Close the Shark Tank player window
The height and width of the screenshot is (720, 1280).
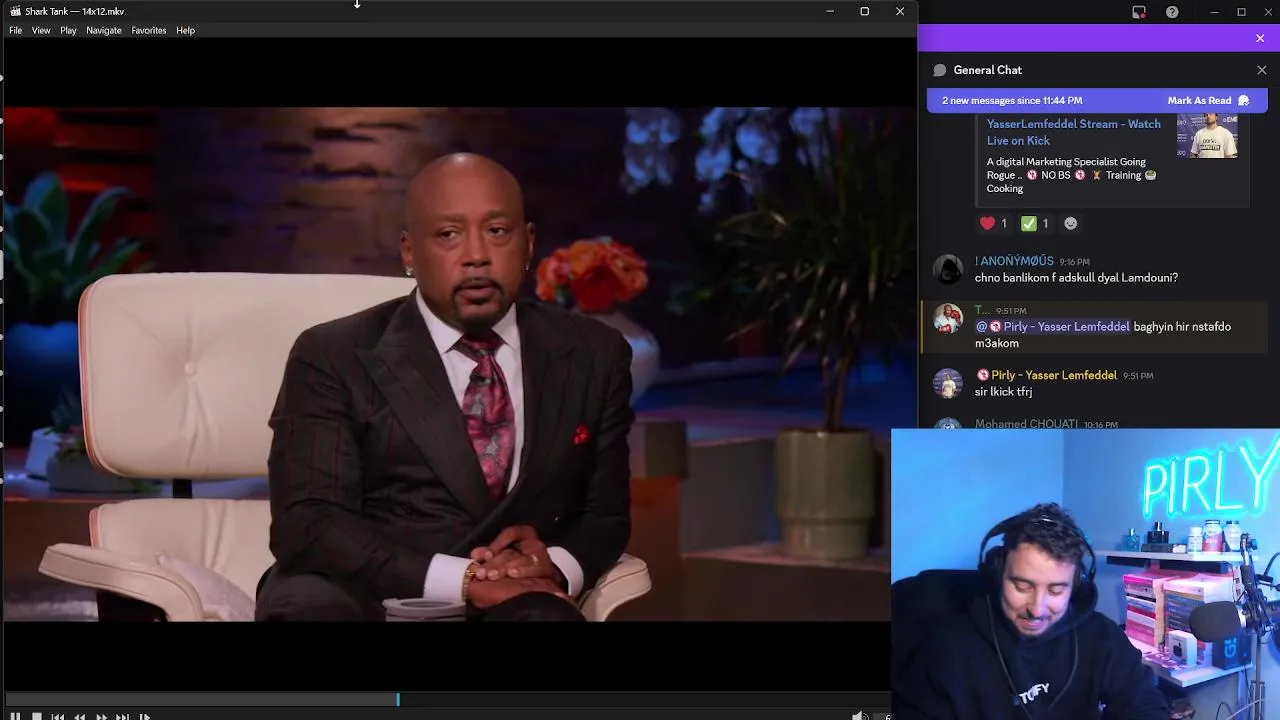[900, 11]
